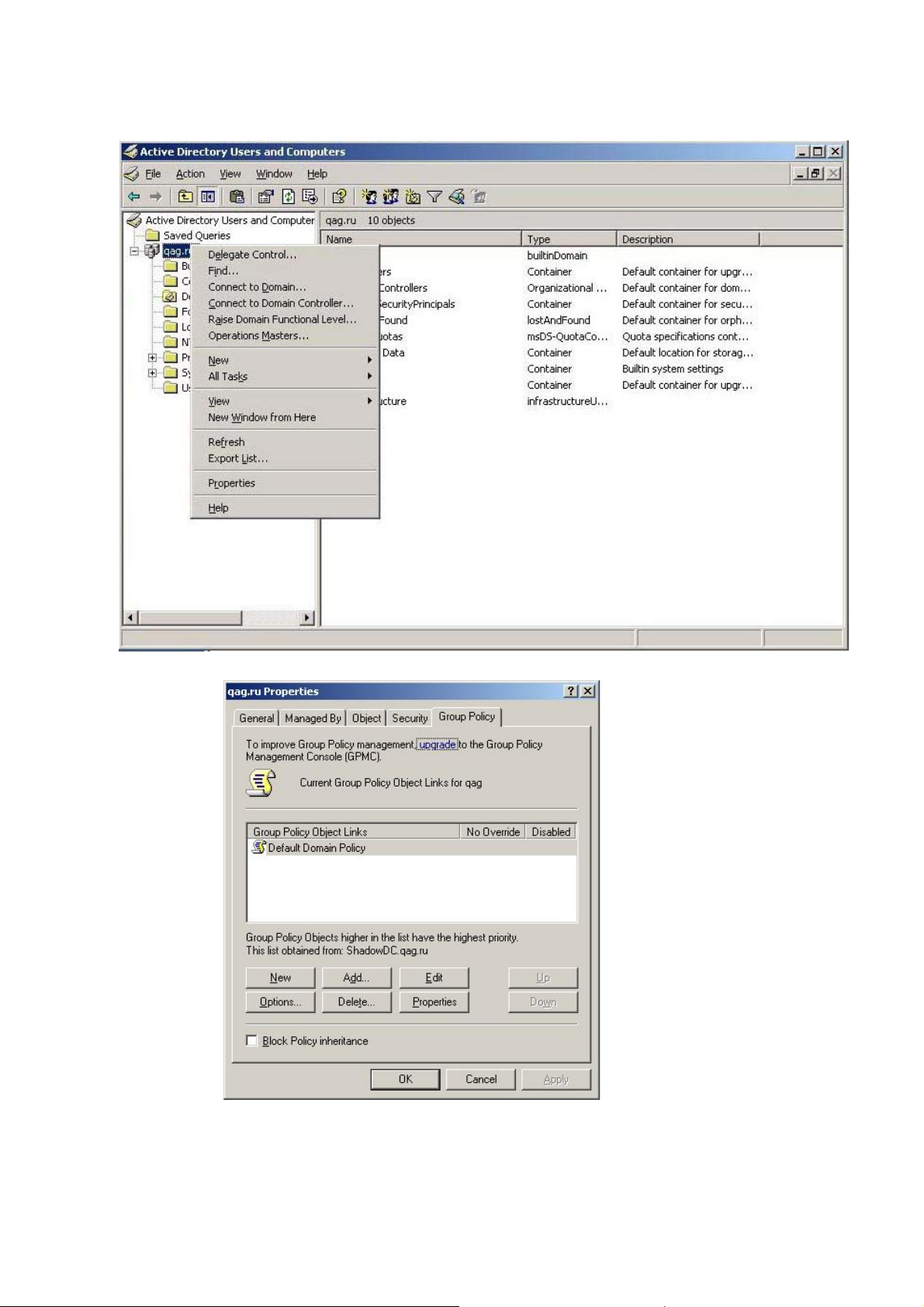
Task: Open the All Tasks submenu
Action: tap(285, 376)
